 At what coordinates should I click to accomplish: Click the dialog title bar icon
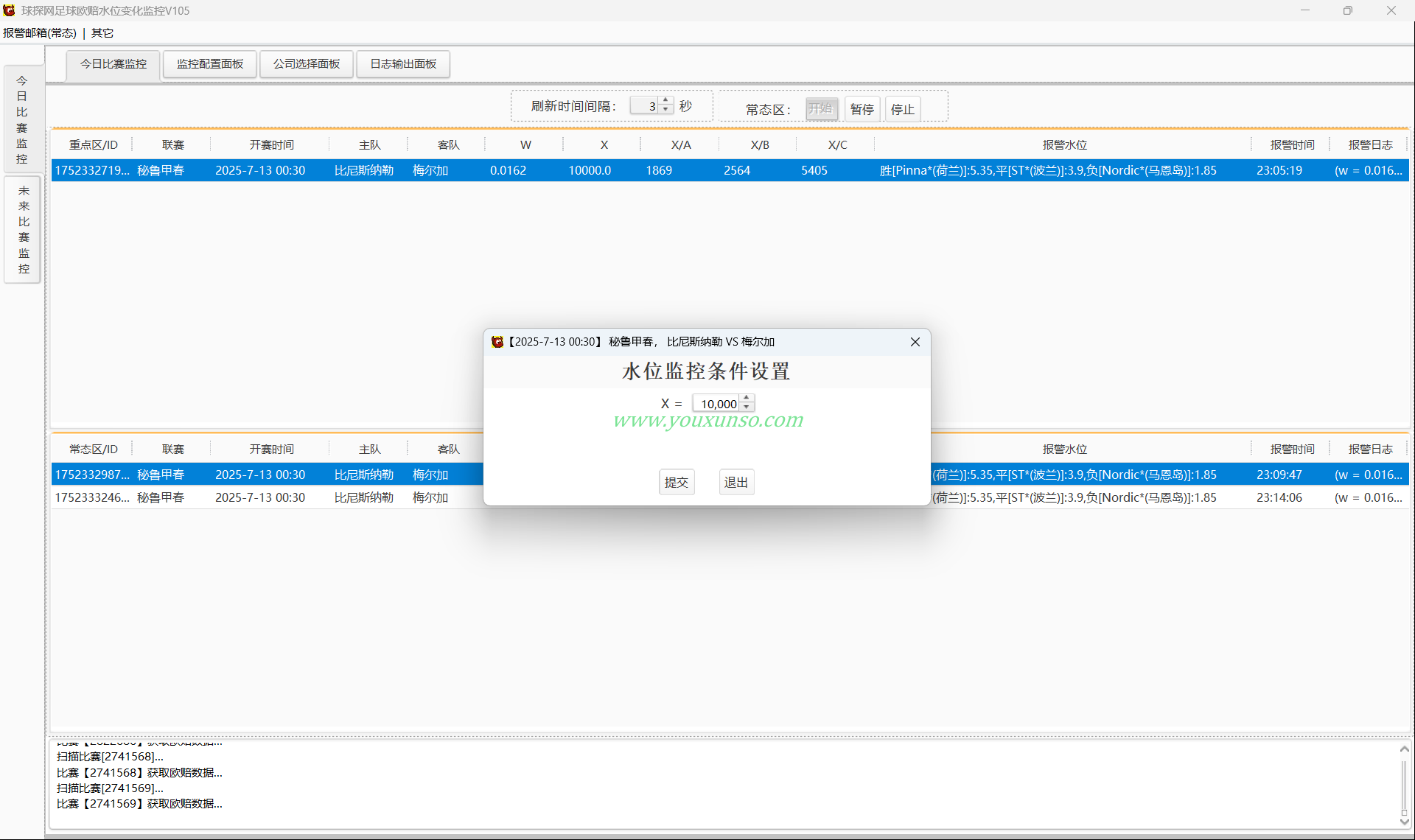tap(497, 342)
